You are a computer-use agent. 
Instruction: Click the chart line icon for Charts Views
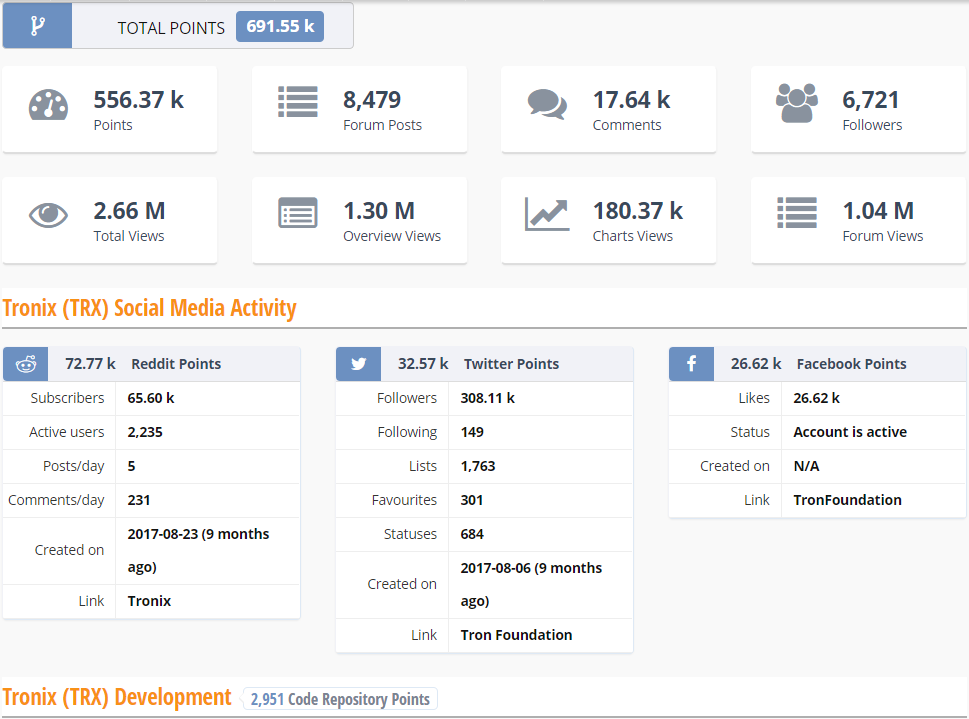point(547,215)
